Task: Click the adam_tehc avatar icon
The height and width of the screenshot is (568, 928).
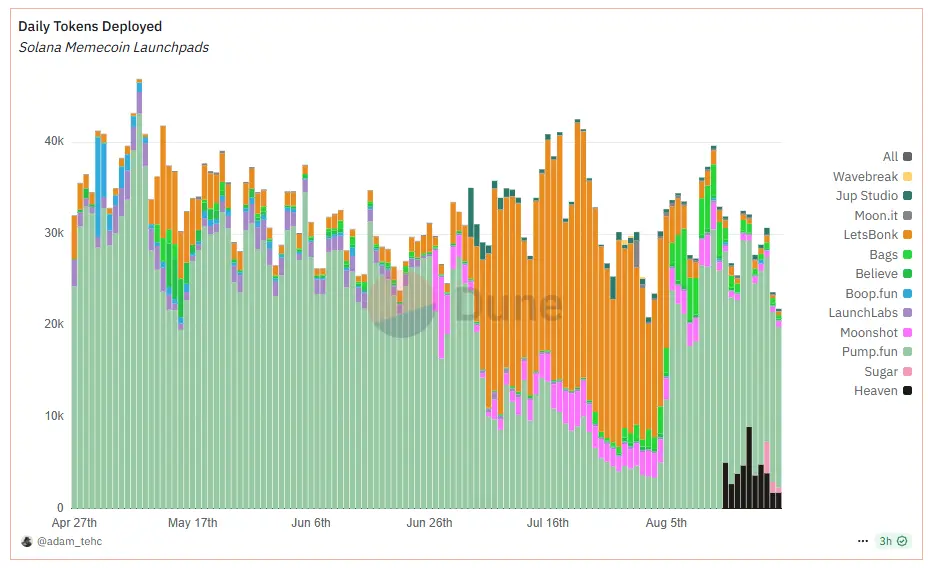Action: (x=27, y=541)
